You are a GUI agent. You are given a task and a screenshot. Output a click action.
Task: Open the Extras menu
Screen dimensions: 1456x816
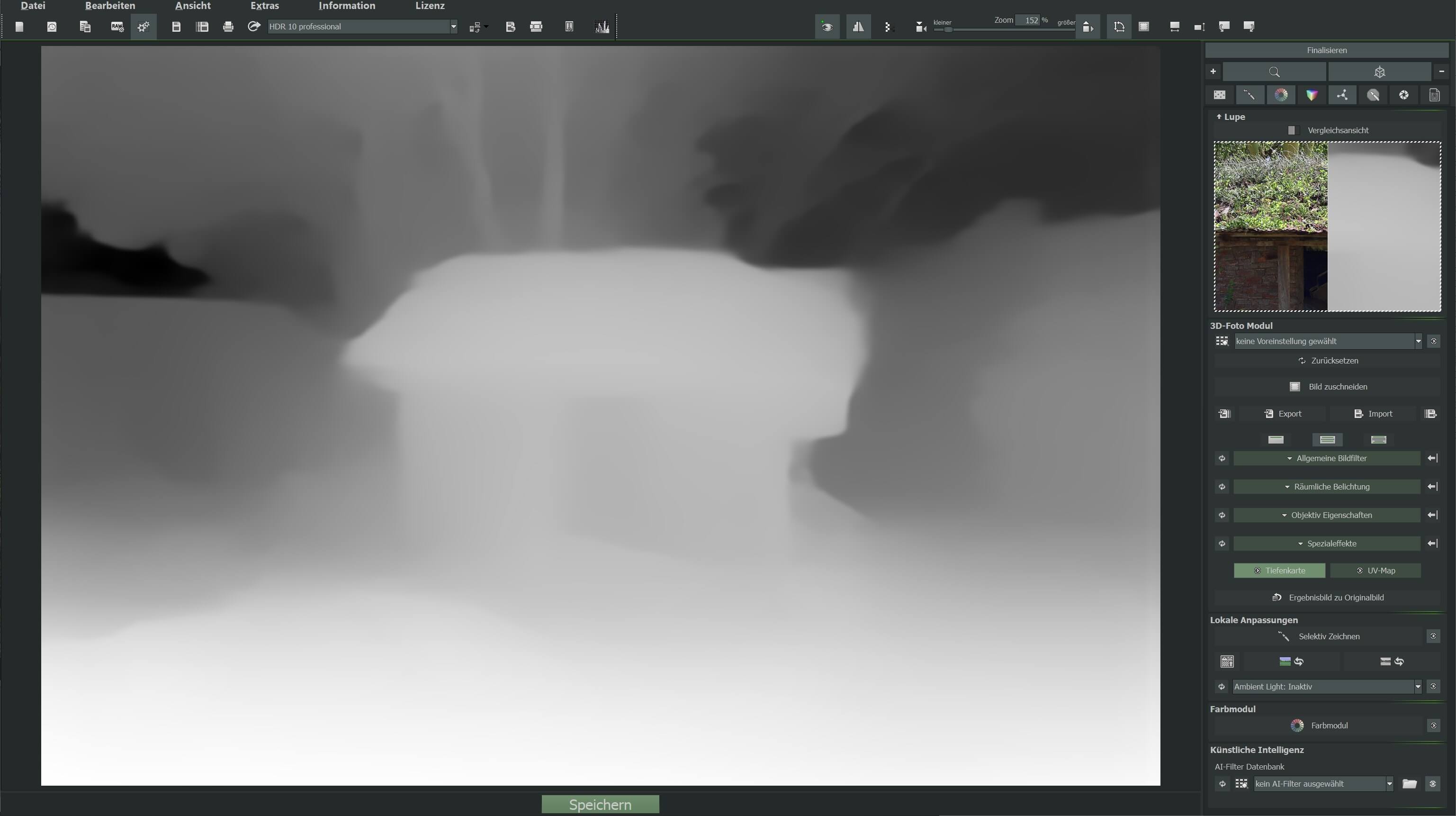coord(264,6)
